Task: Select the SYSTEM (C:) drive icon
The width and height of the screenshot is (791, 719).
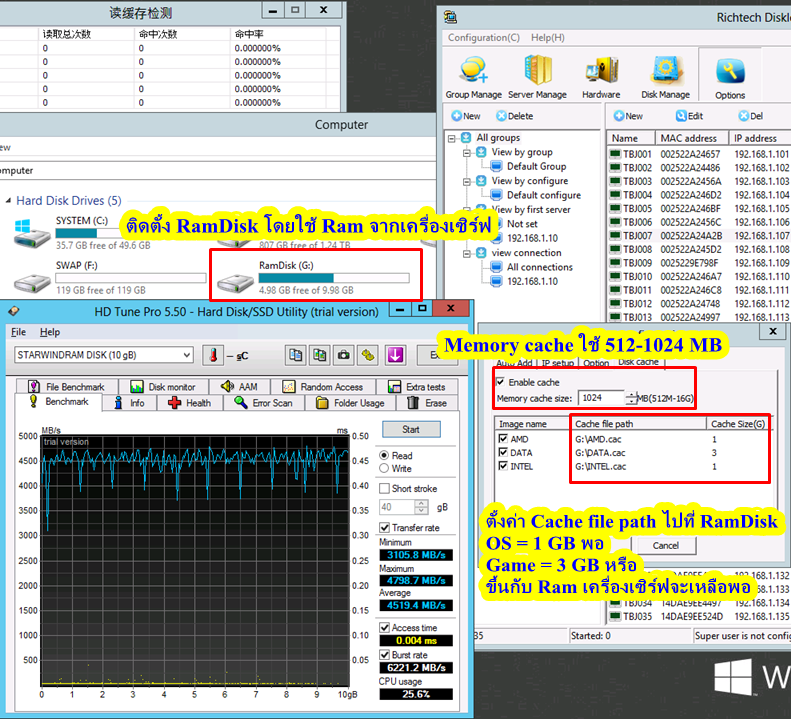Action: coord(32,233)
